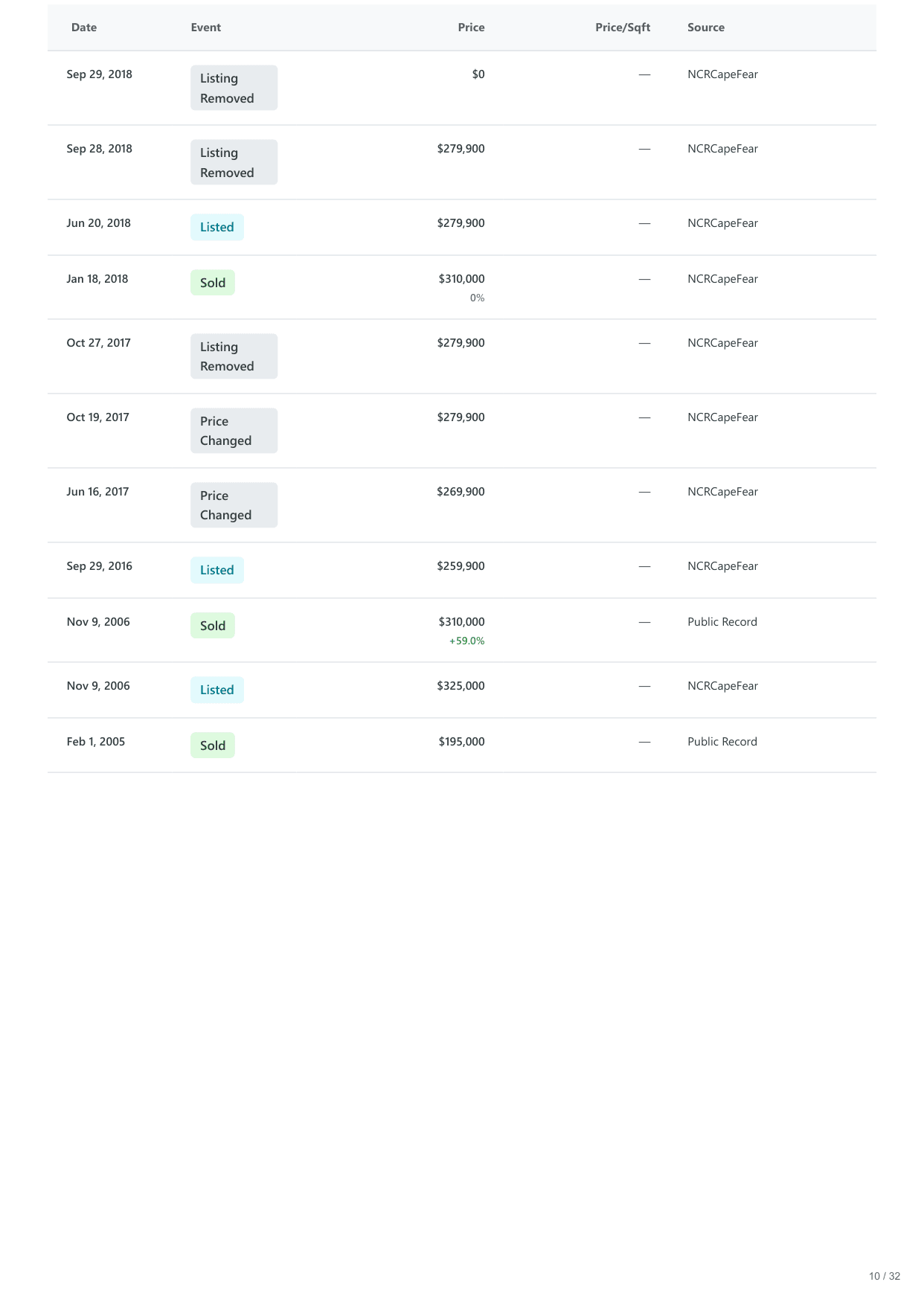Click the Event column header
Screen dimensions: 924x1305
coord(205,28)
